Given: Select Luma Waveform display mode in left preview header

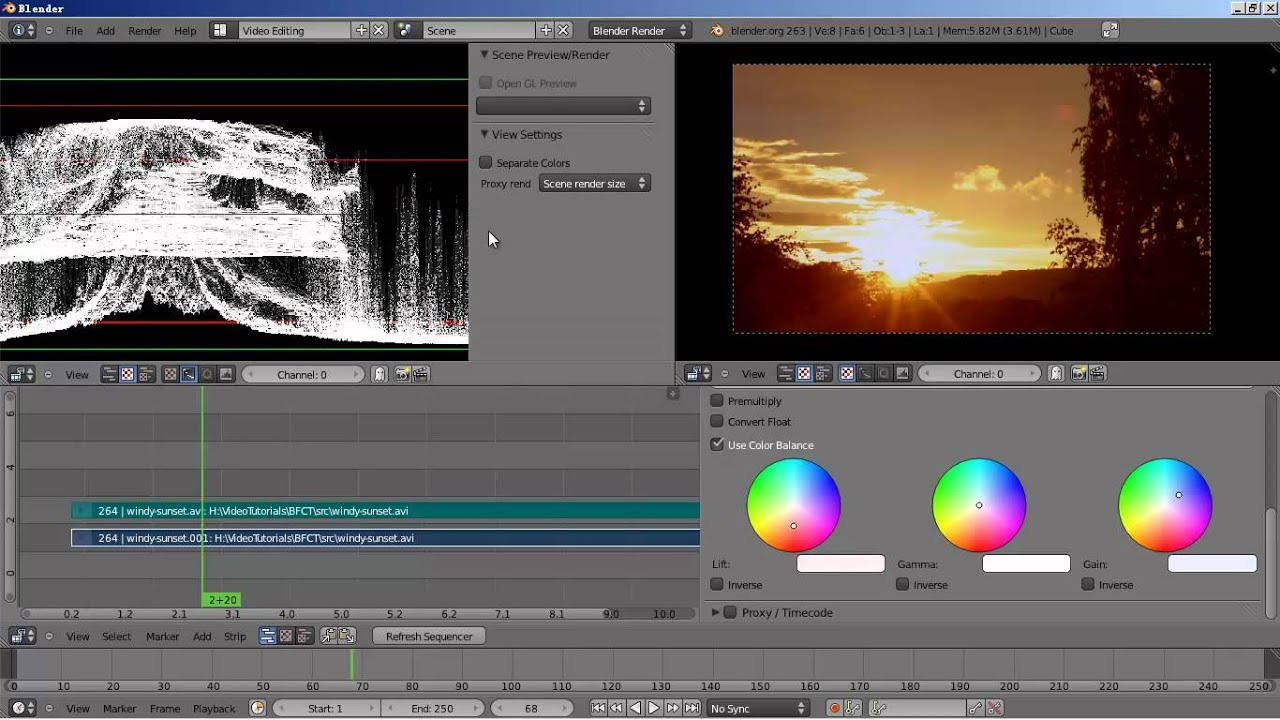Looking at the screenshot, I should [188, 374].
